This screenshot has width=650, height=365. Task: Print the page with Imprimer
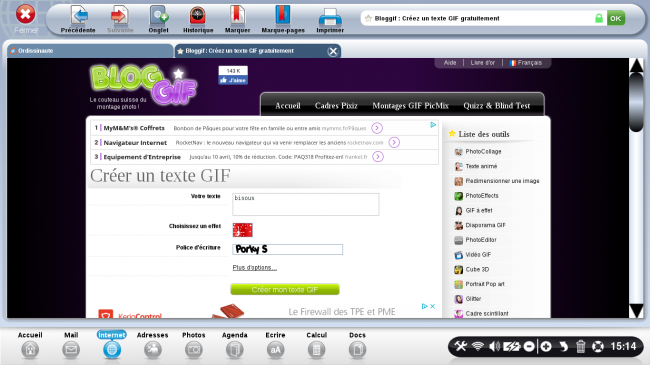(x=330, y=19)
